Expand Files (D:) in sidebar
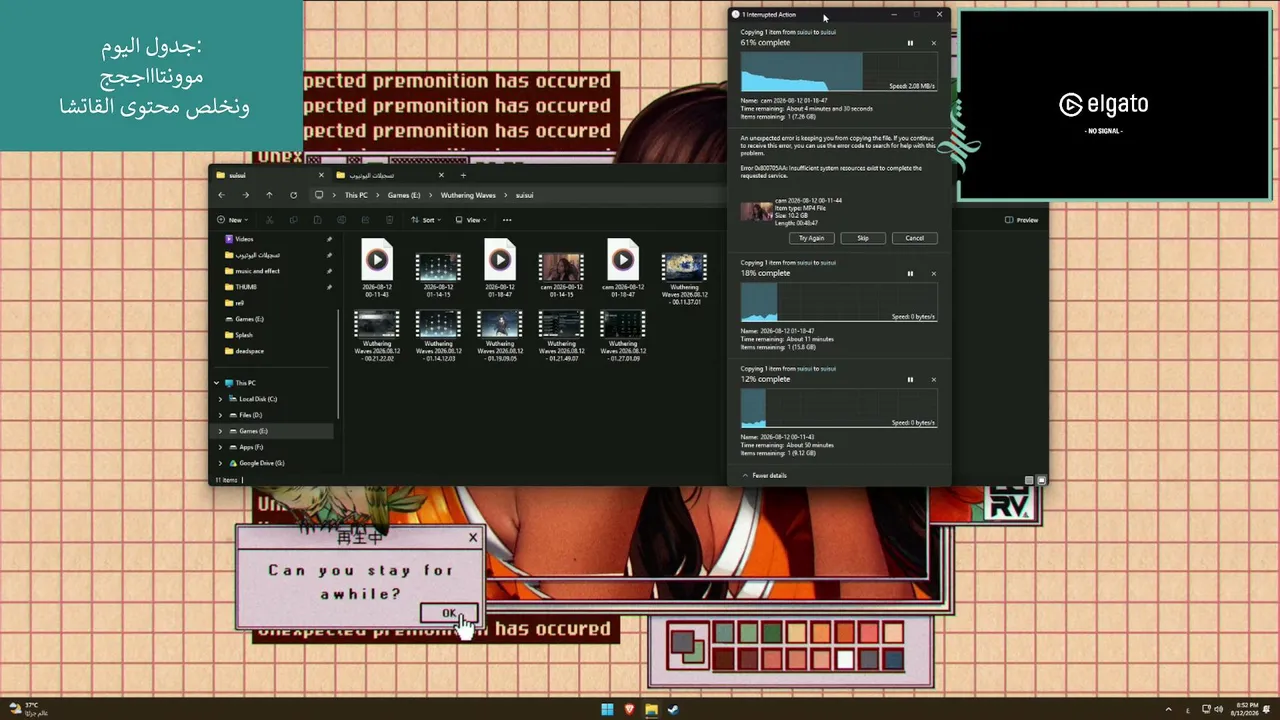 coord(221,415)
